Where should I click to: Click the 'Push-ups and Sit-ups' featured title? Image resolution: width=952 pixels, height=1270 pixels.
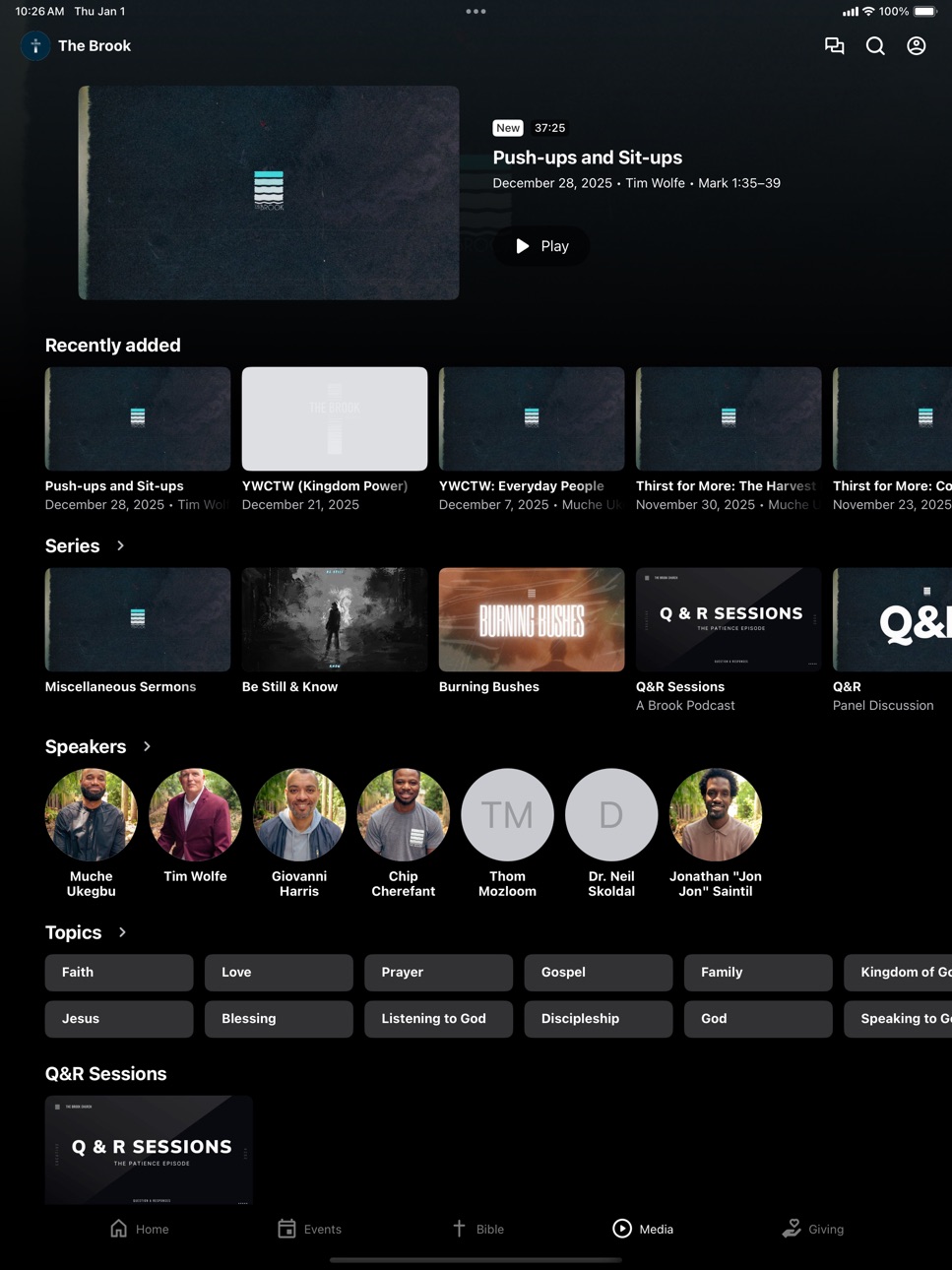coord(588,158)
